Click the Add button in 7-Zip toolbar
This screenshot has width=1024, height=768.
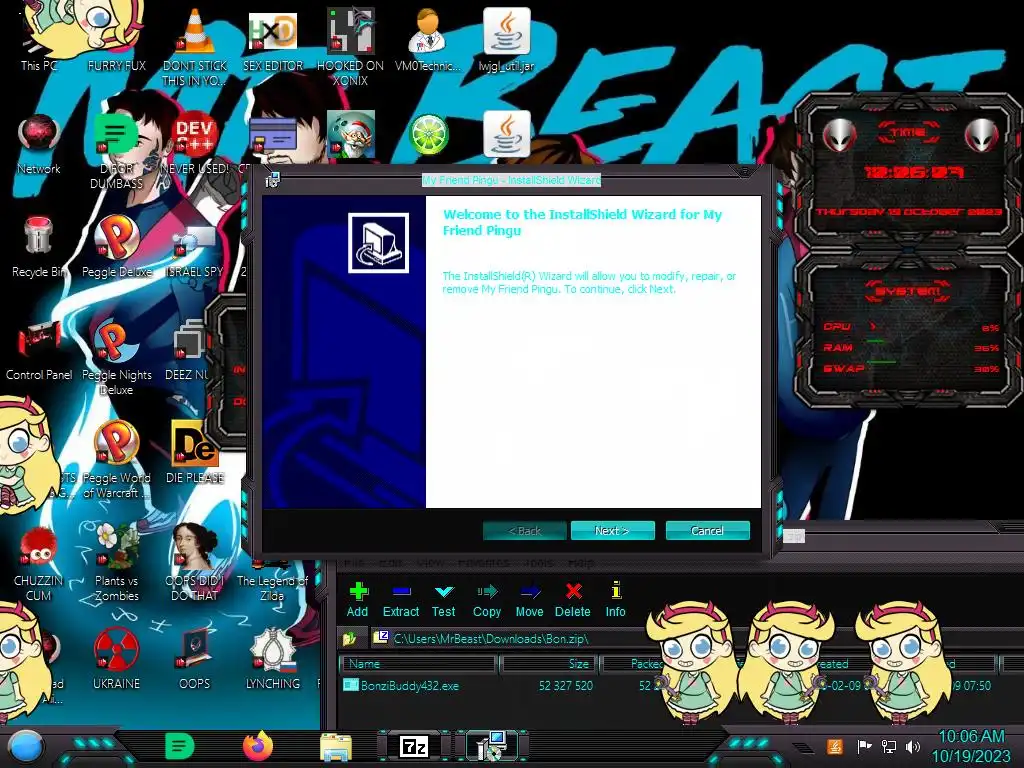pos(357,600)
